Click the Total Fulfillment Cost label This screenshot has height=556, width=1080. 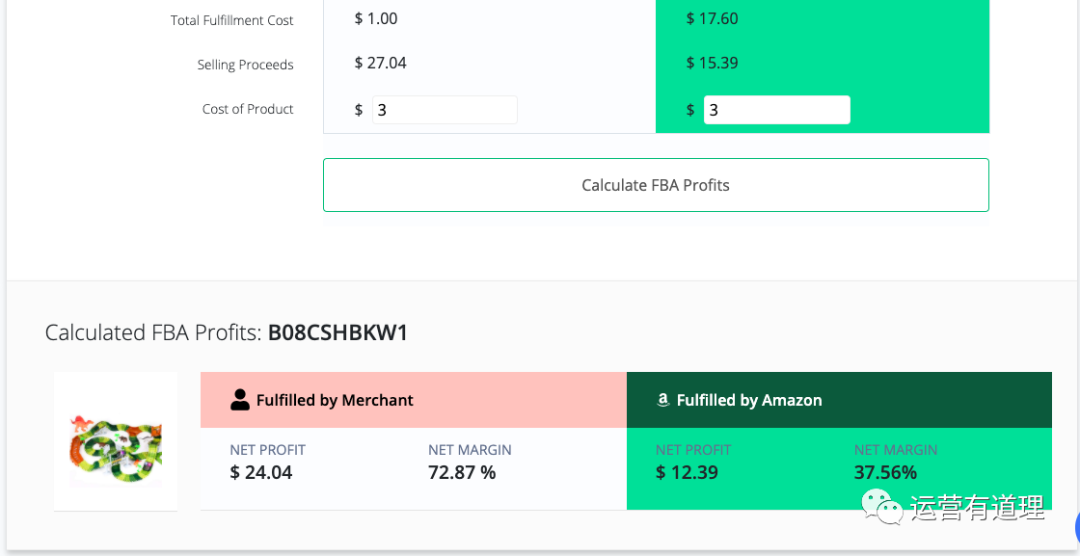232,20
